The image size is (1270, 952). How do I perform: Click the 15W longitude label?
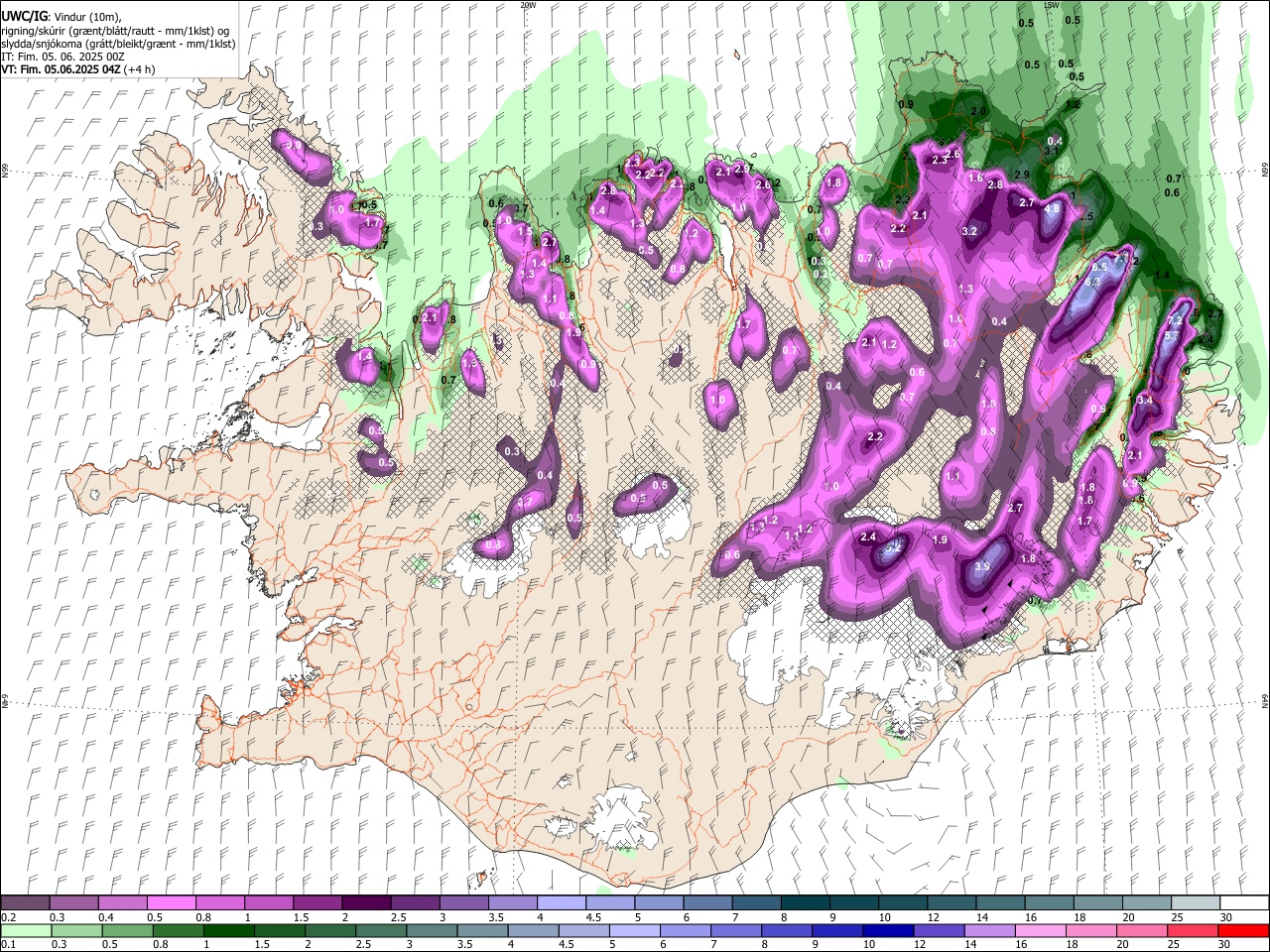(x=1052, y=5)
